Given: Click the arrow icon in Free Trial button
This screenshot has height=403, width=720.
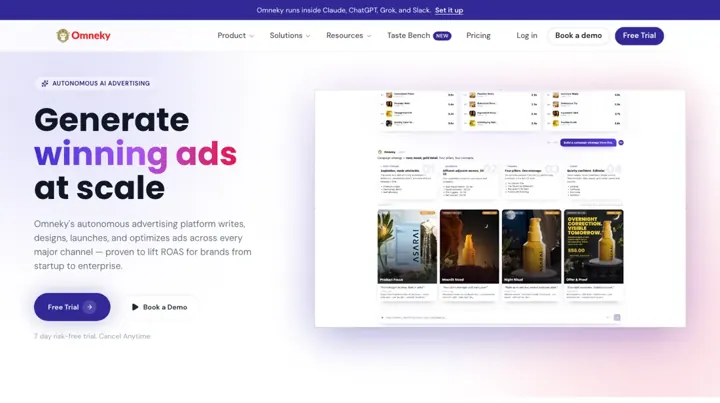Looking at the screenshot, I should point(90,307).
